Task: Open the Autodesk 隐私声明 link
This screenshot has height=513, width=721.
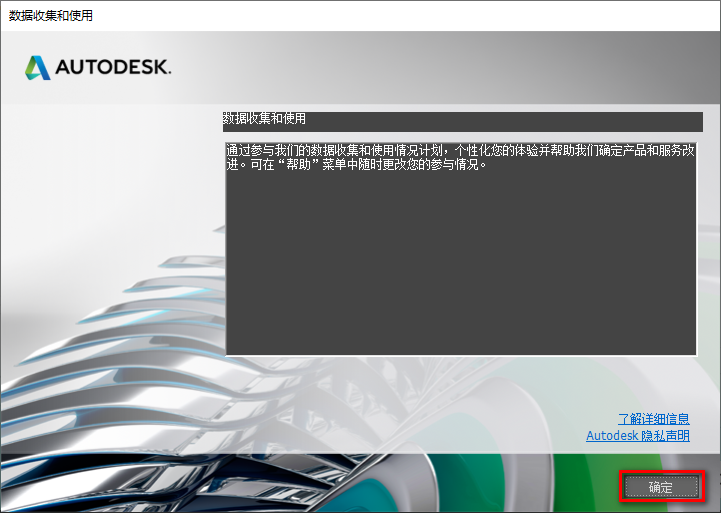Action: pos(637,436)
